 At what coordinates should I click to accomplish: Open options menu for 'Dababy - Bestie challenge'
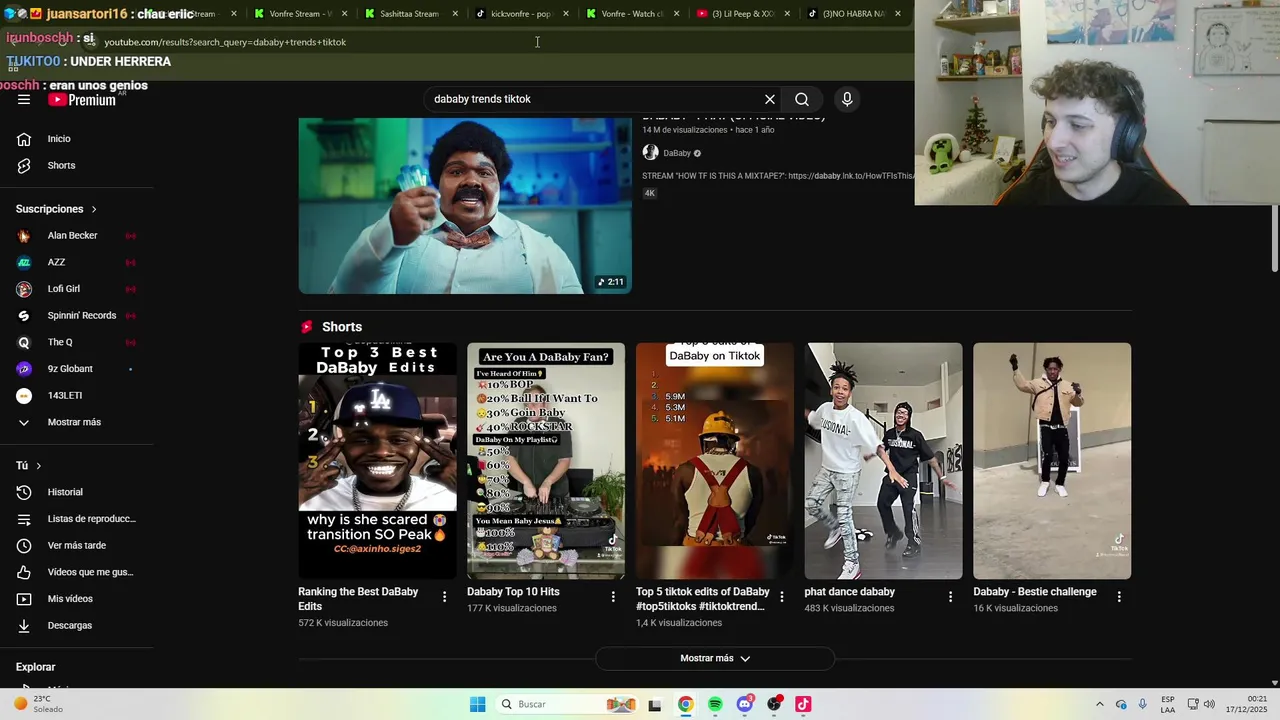pos(1119,597)
